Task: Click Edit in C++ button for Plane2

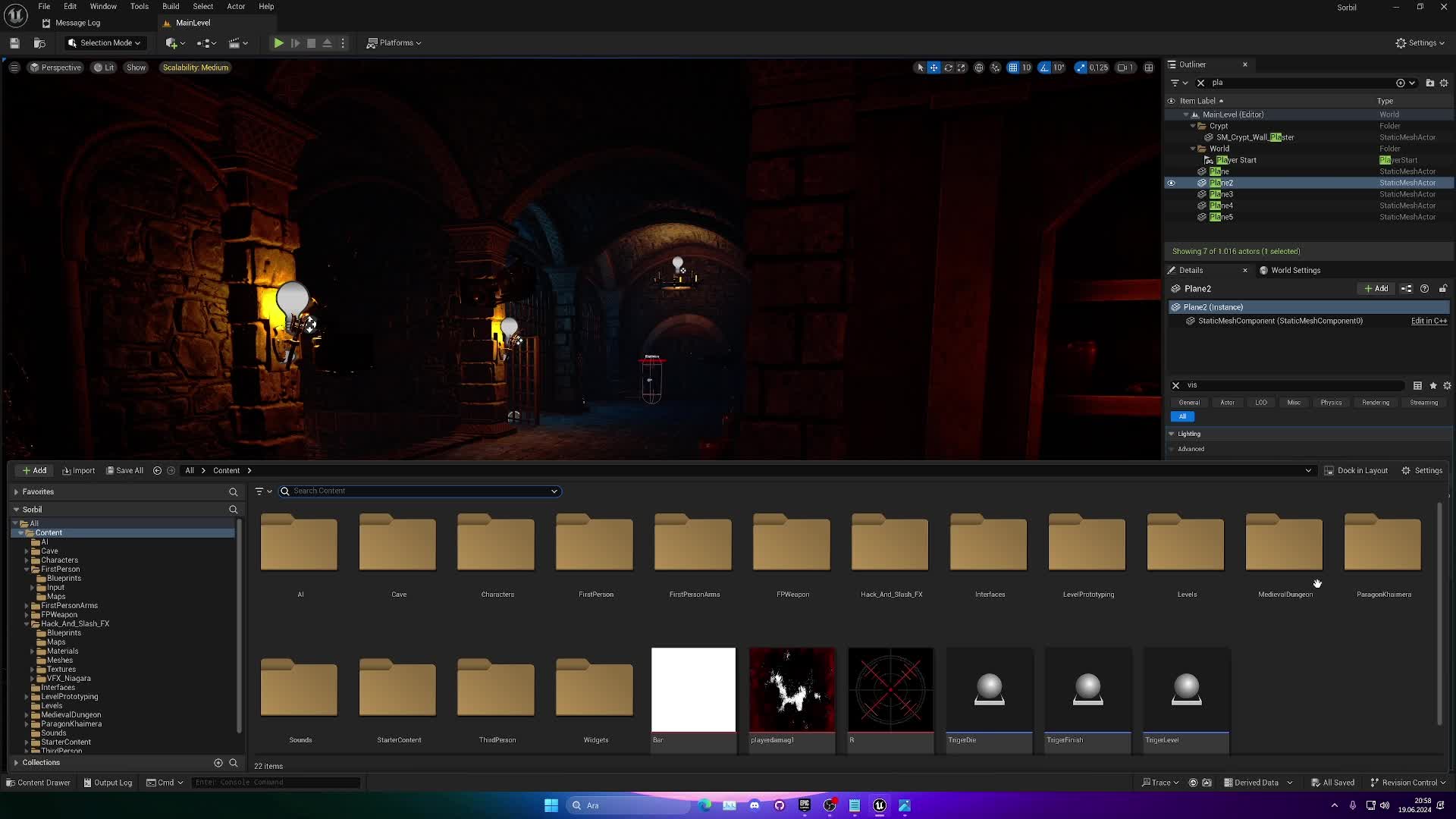Action: pyautogui.click(x=1430, y=321)
